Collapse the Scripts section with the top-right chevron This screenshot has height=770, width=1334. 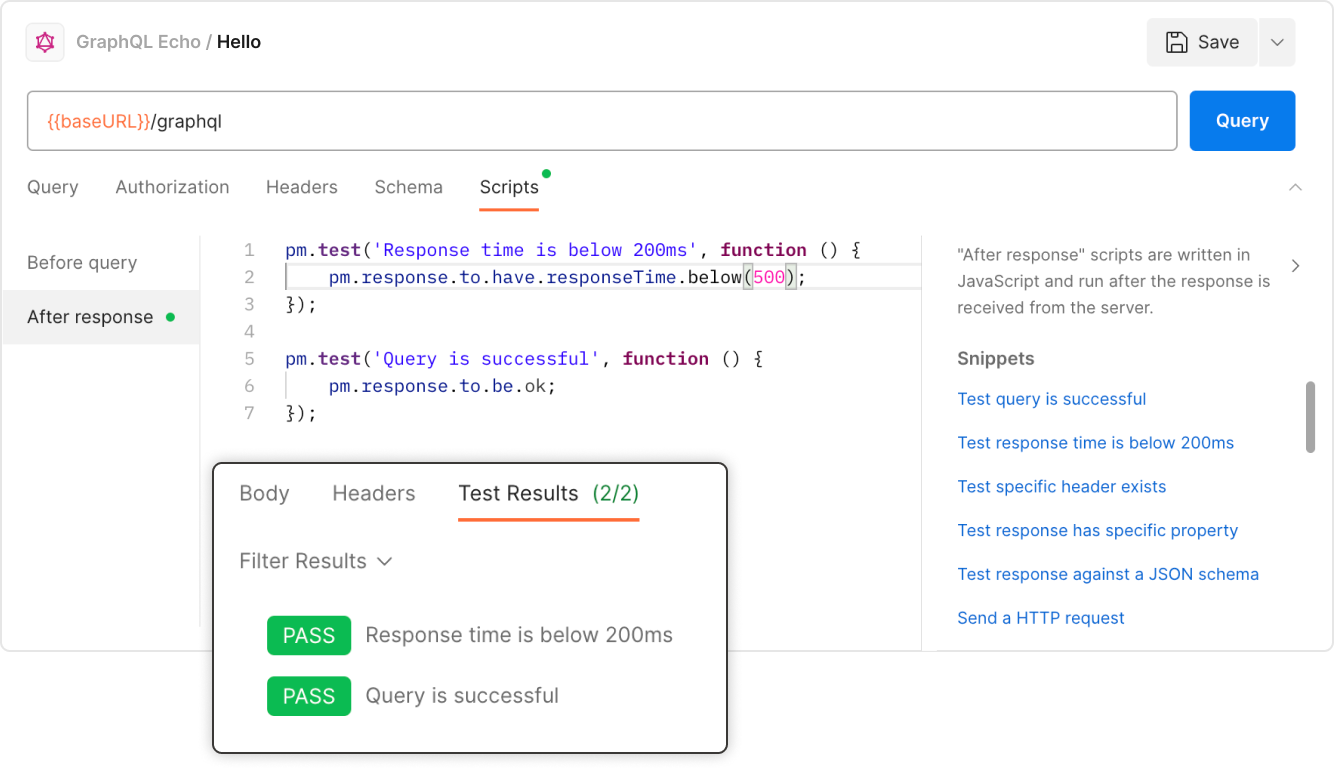click(1296, 186)
